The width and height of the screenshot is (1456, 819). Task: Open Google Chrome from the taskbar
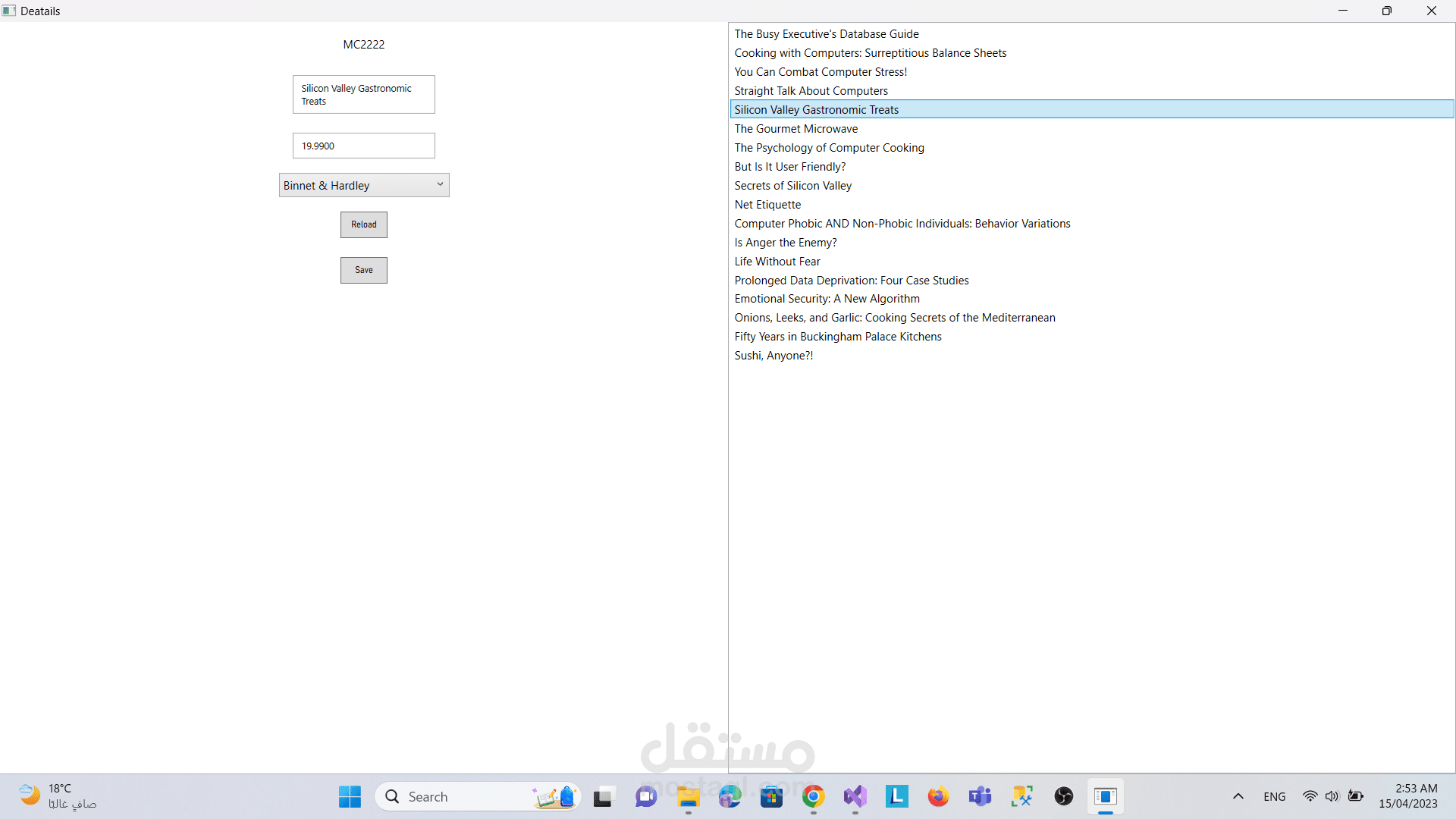coord(813,796)
